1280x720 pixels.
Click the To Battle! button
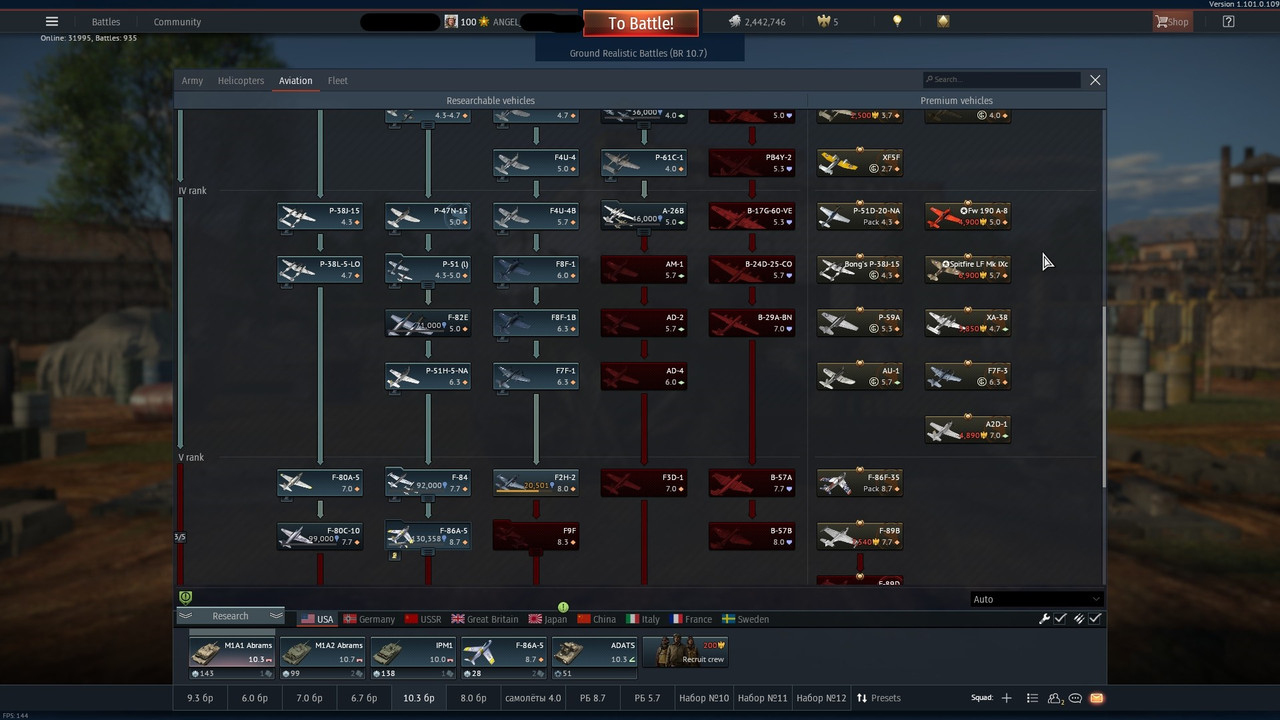tap(641, 23)
